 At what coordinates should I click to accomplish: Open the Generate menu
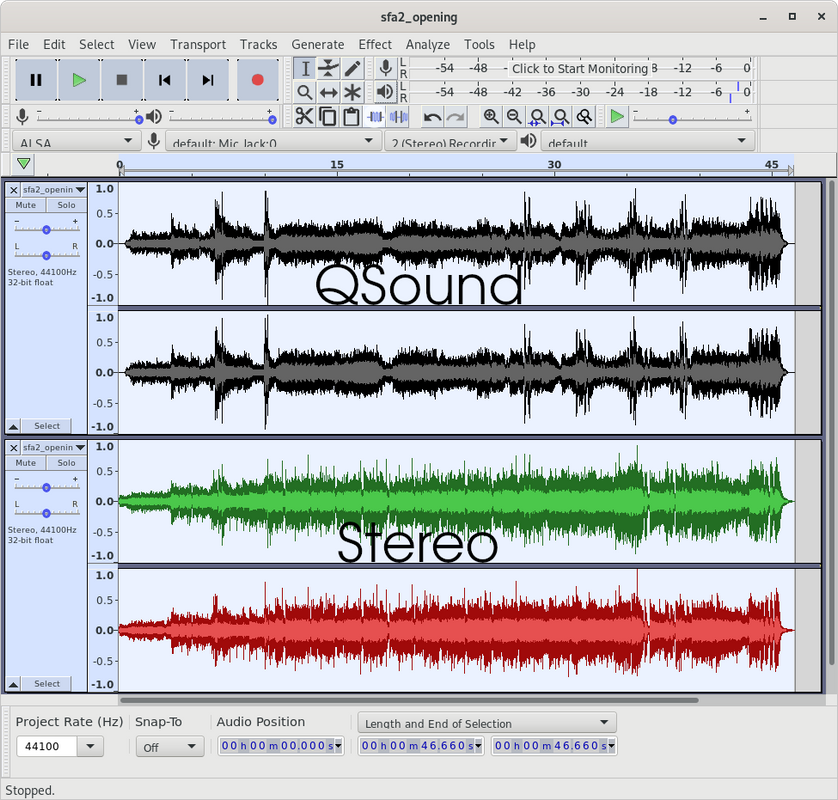(x=317, y=44)
